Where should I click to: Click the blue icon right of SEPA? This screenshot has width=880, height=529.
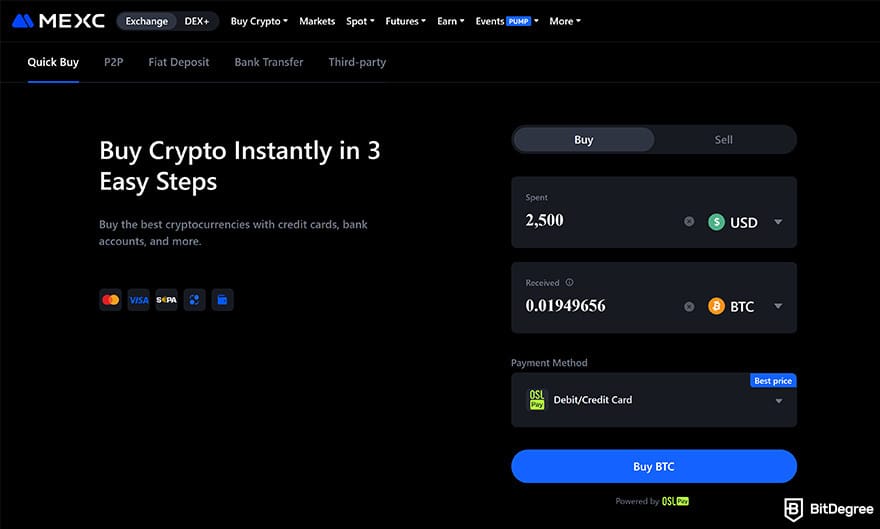click(x=194, y=300)
